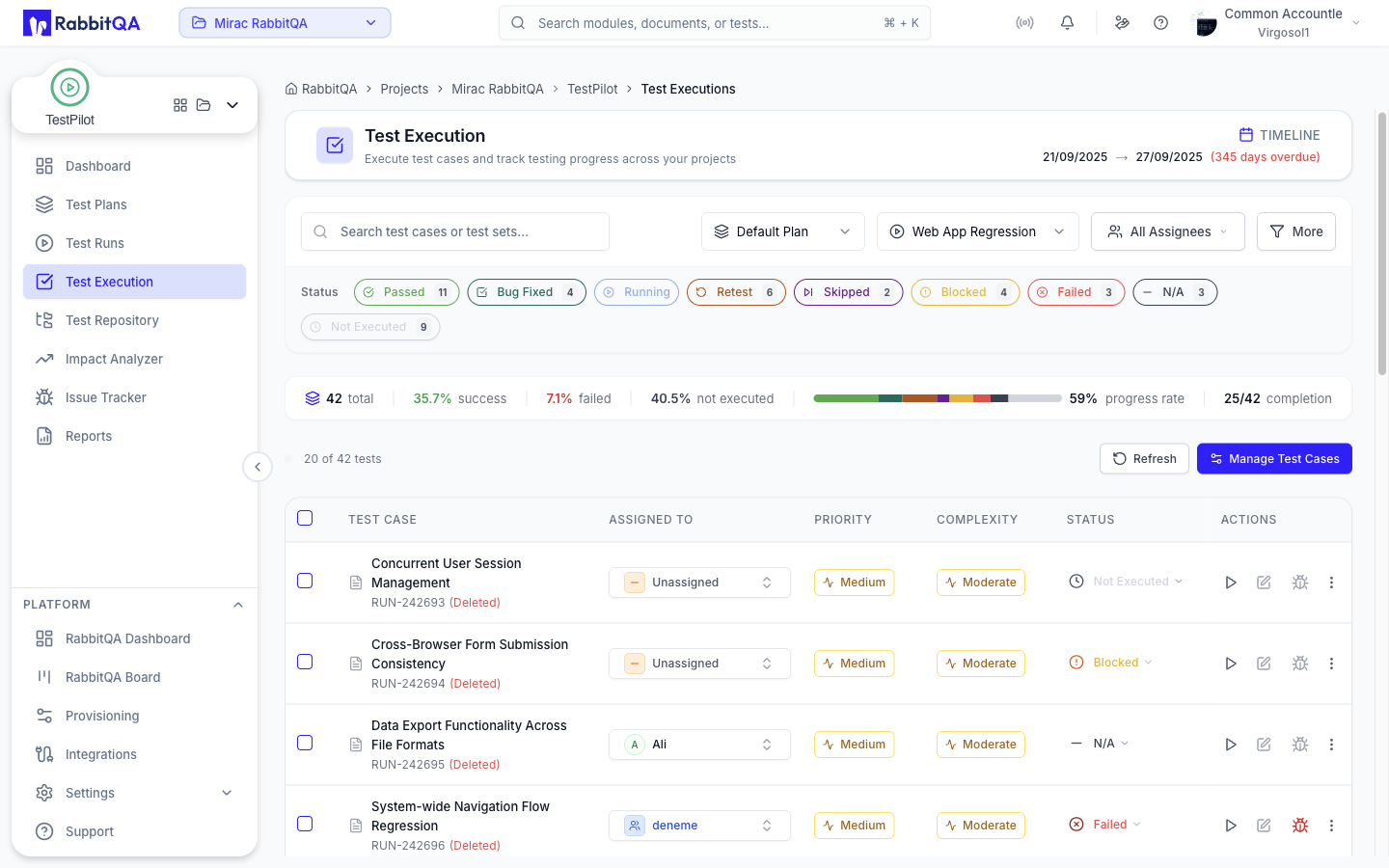Image resolution: width=1389 pixels, height=868 pixels.
Task: Run the System-wide Navigation Flow Regression test
Action: point(1231,826)
